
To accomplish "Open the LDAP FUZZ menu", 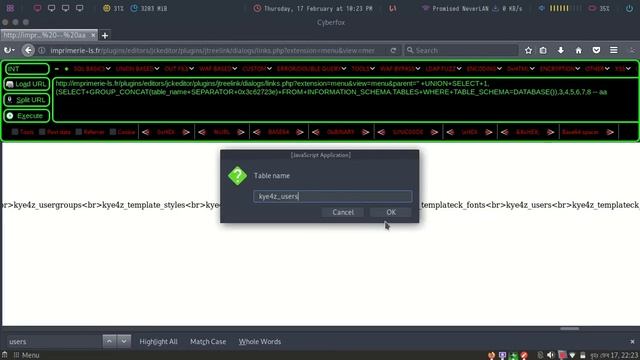I will tap(444, 69).
